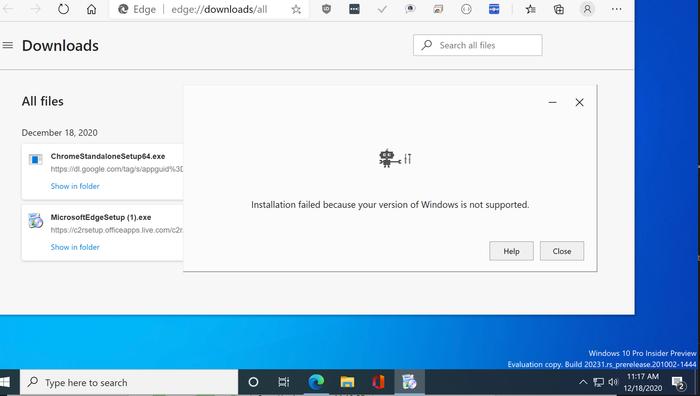Click the browser back arrow
This screenshot has width=700, height=396.
(x=8, y=9)
